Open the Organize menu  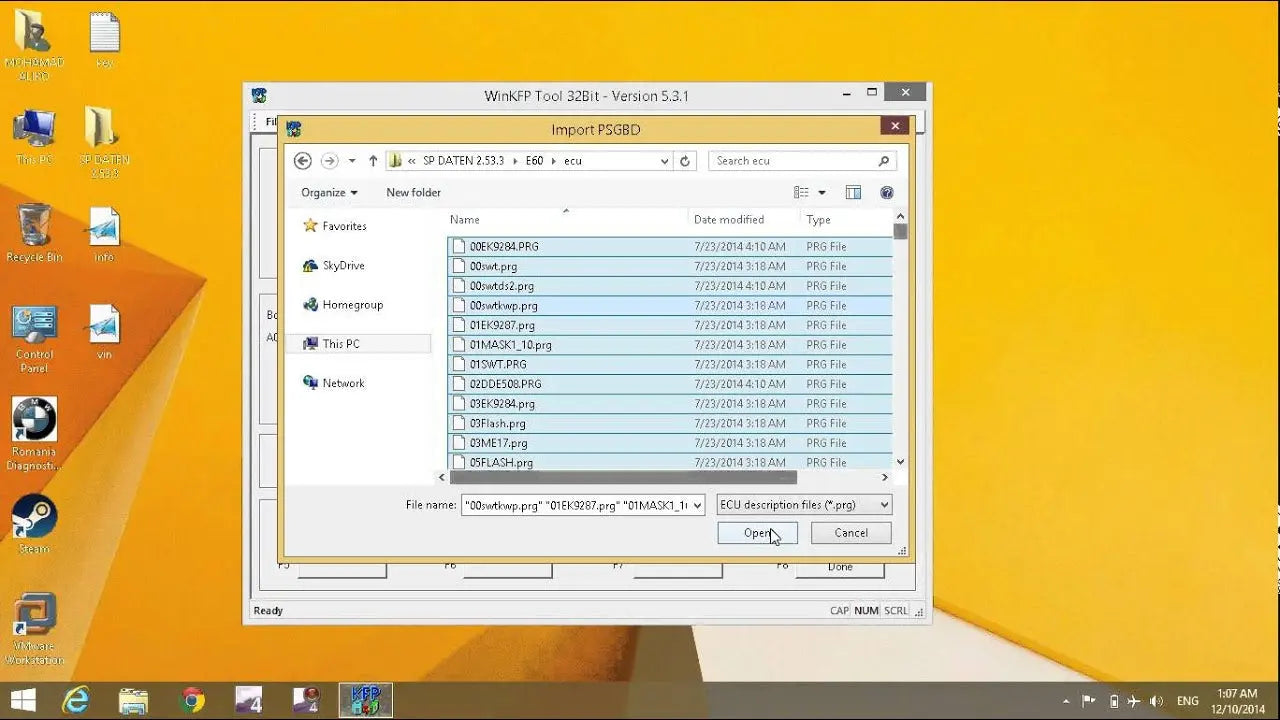329,192
